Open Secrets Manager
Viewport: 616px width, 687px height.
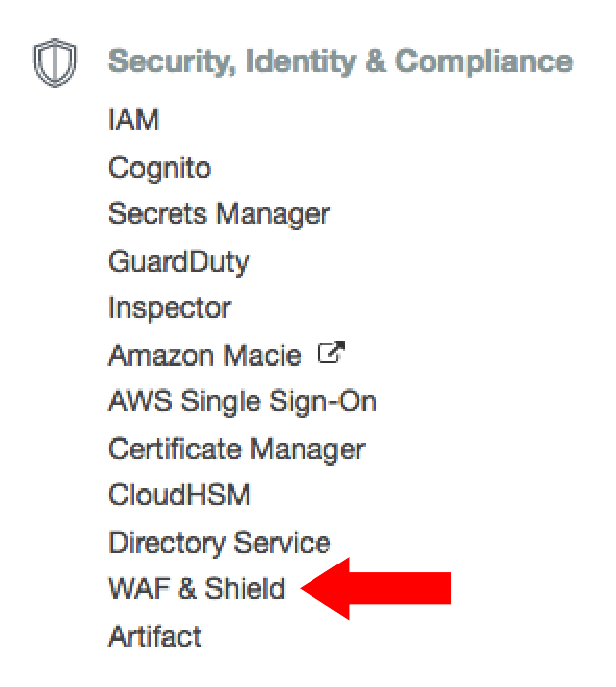[219, 215]
